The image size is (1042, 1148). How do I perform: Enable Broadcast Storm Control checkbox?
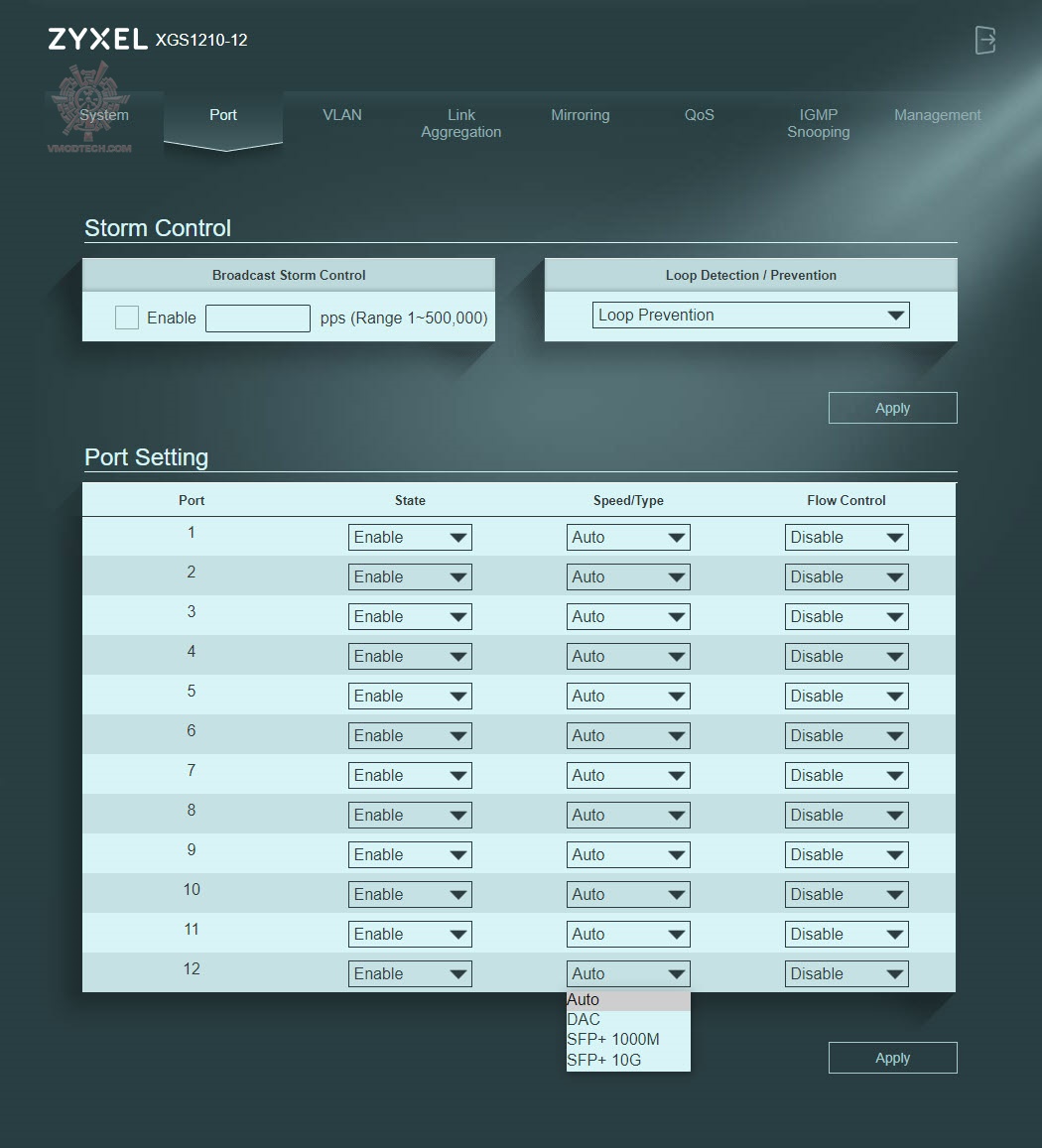point(127,318)
